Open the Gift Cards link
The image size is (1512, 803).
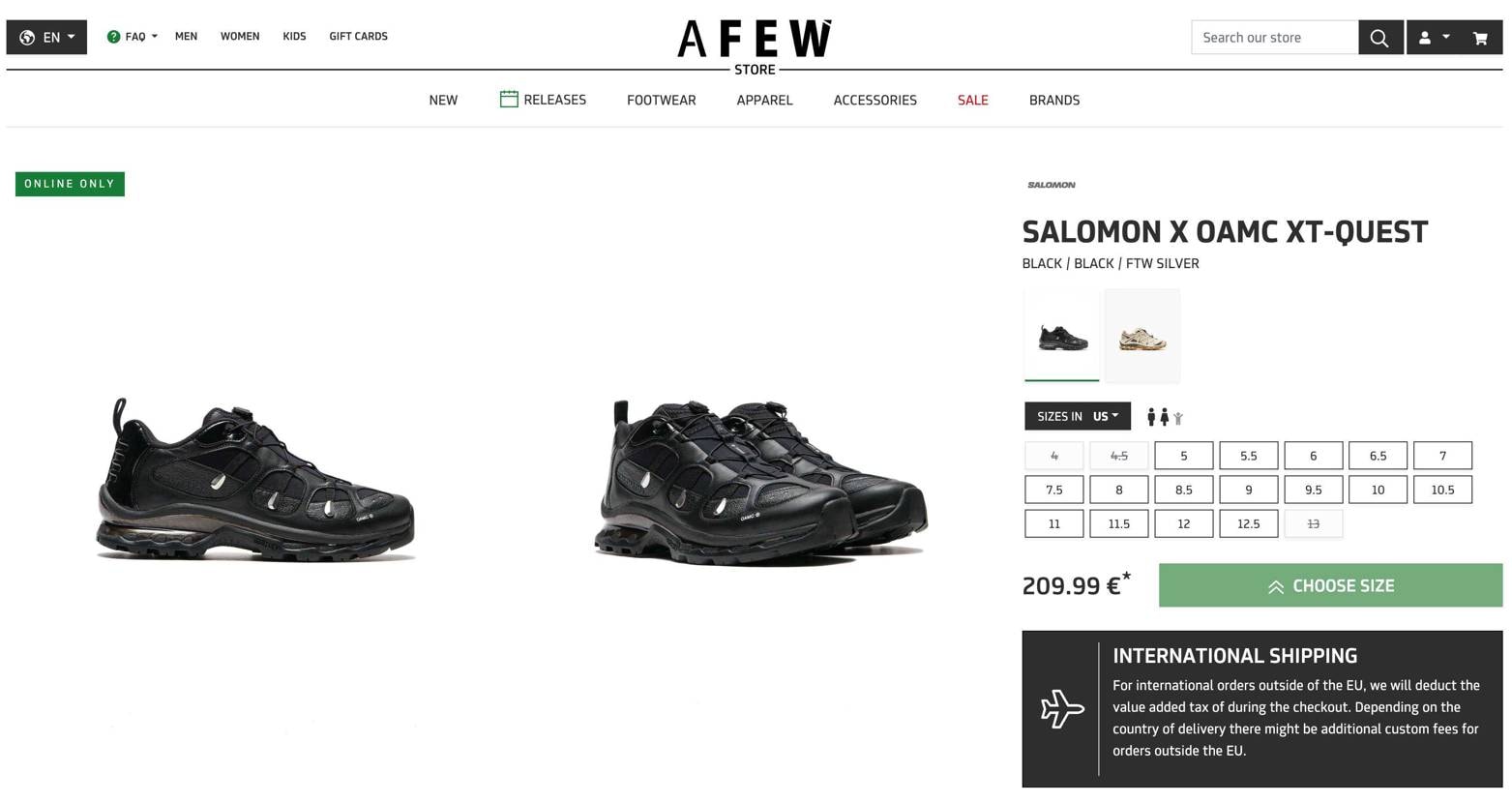point(358,37)
